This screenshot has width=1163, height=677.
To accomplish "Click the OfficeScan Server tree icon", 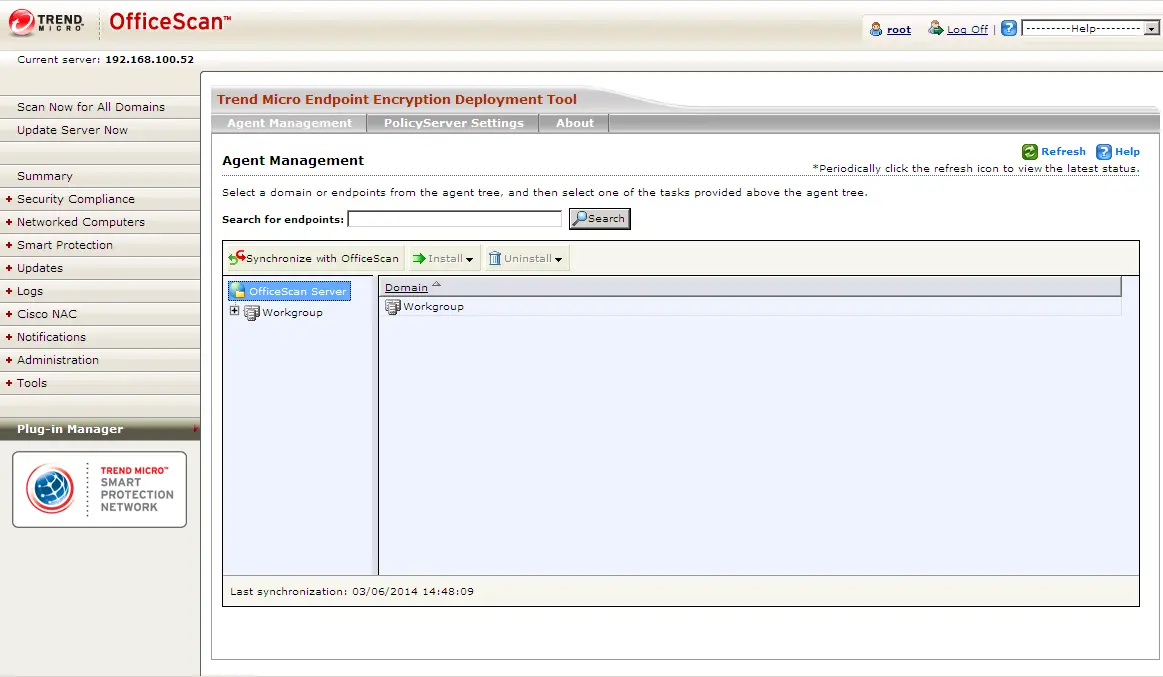I will point(238,291).
